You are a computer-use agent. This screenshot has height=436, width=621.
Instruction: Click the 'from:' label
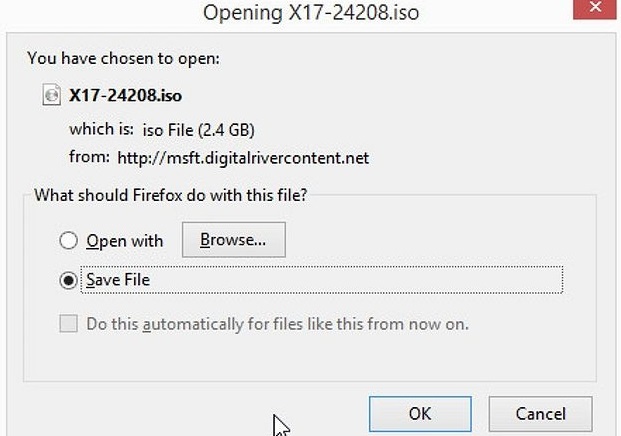coord(89,157)
